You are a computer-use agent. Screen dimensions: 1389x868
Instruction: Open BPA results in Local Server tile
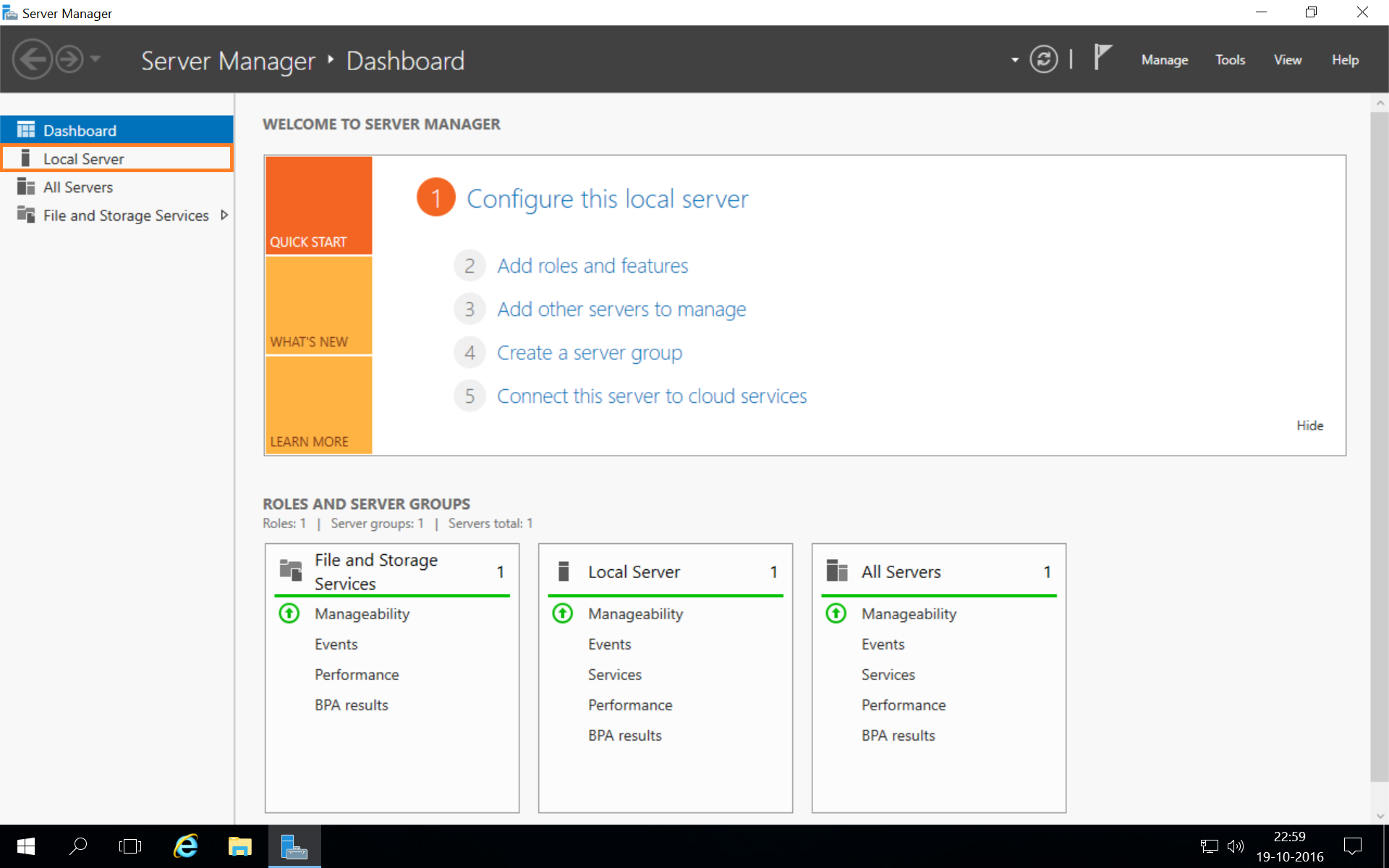click(624, 735)
